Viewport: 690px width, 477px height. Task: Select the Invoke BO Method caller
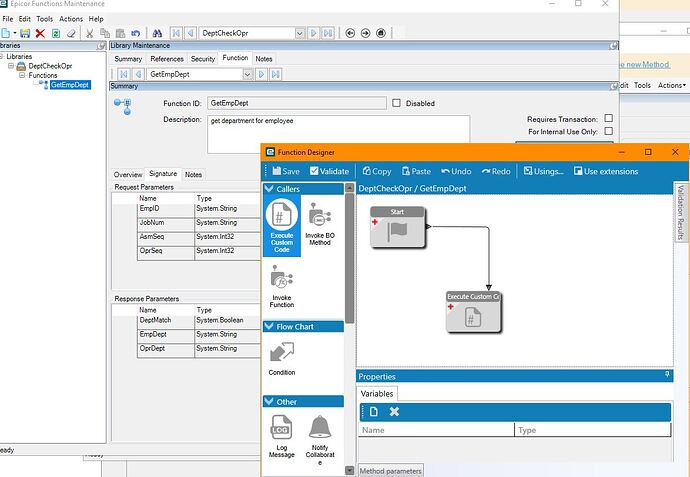coord(320,223)
